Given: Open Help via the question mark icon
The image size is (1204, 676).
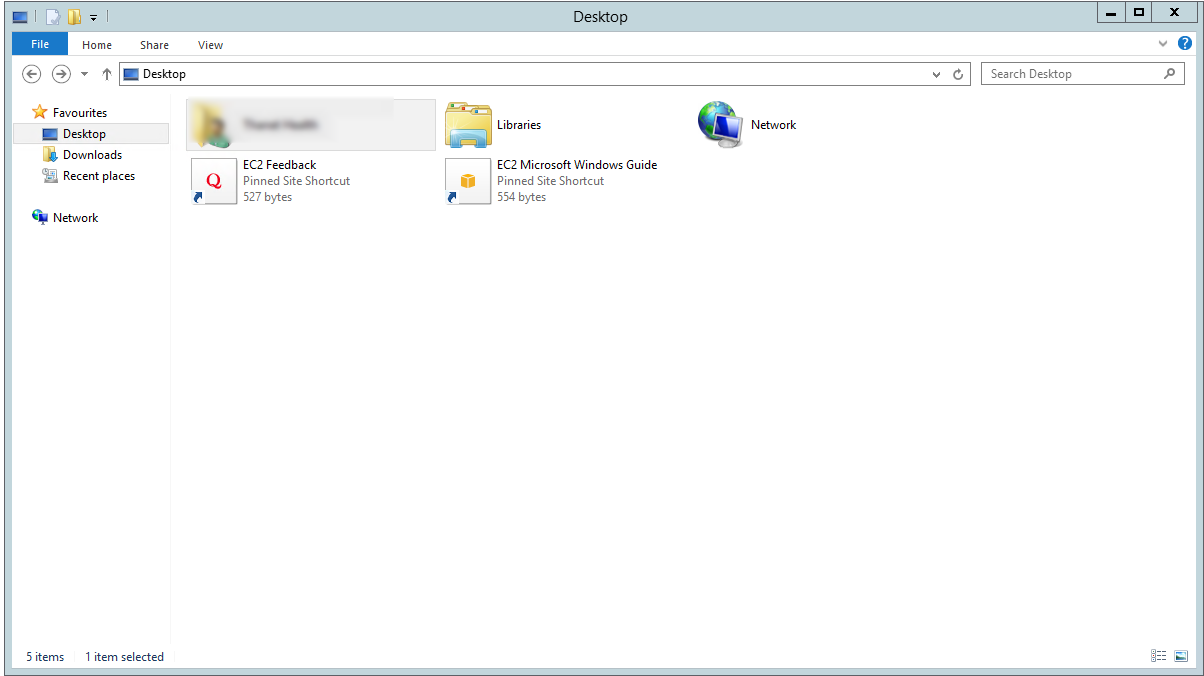Looking at the screenshot, I should click(x=1185, y=43).
